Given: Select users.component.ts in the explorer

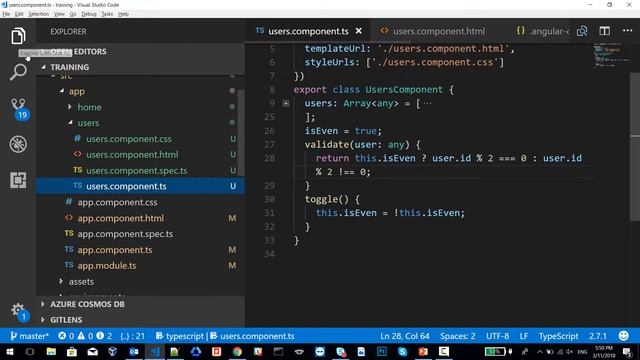Looking at the screenshot, I should click(x=139, y=186).
